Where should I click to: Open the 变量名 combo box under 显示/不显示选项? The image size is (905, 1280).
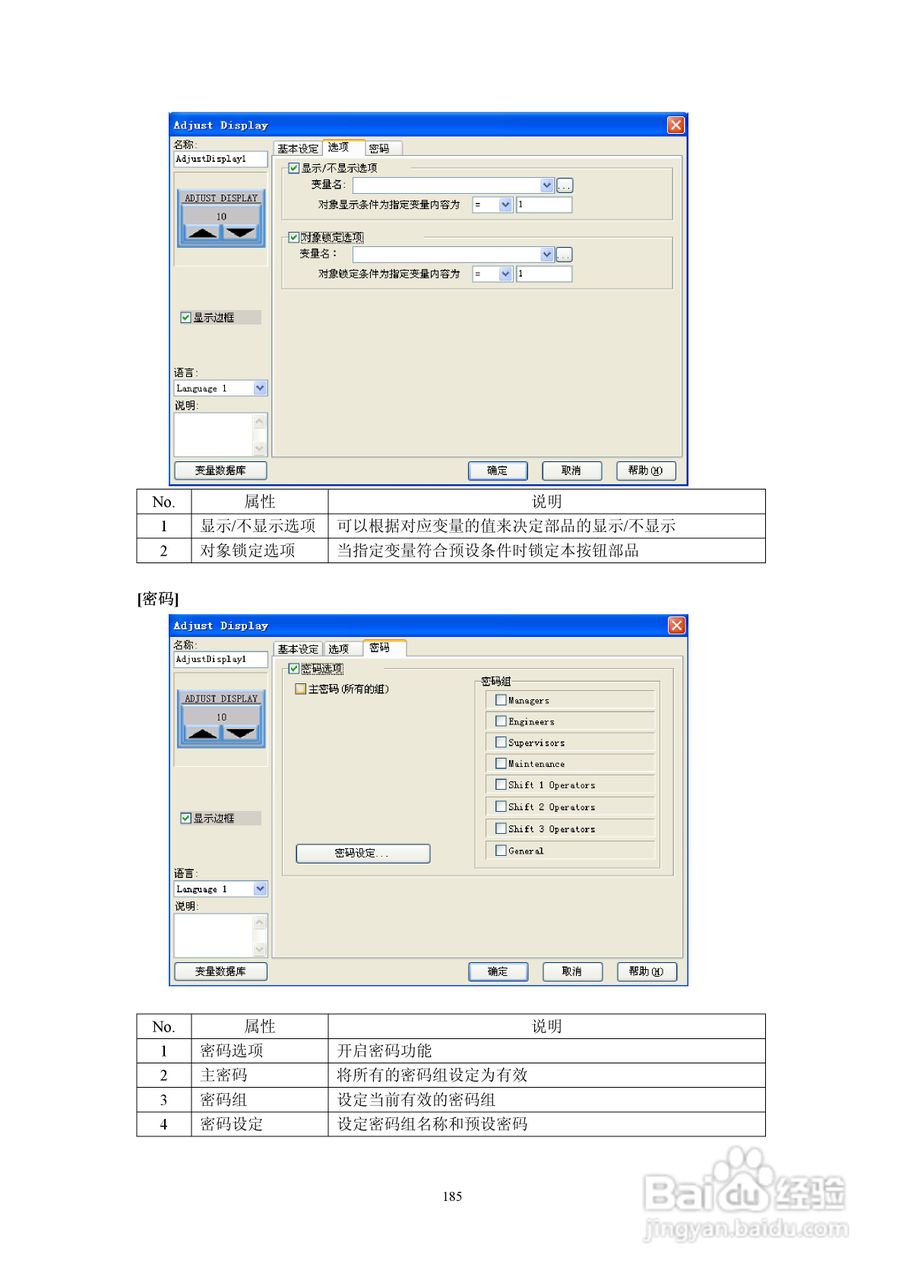click(547, 184)
